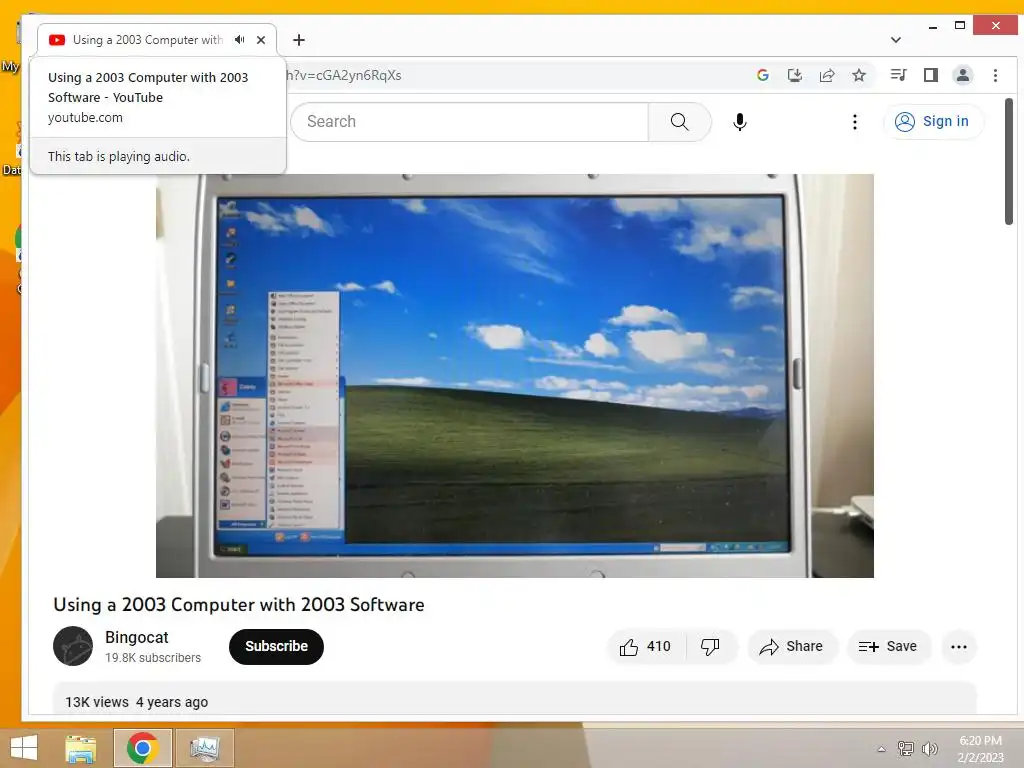1024x768 pixels.
Task: Open the taskbar clock showing 6:20 PM
Action: tap(980, 748)
